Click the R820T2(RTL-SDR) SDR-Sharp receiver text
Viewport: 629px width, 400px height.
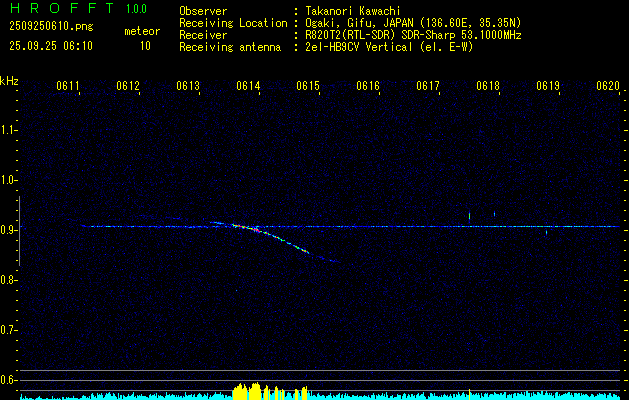(x=413, y=35)
